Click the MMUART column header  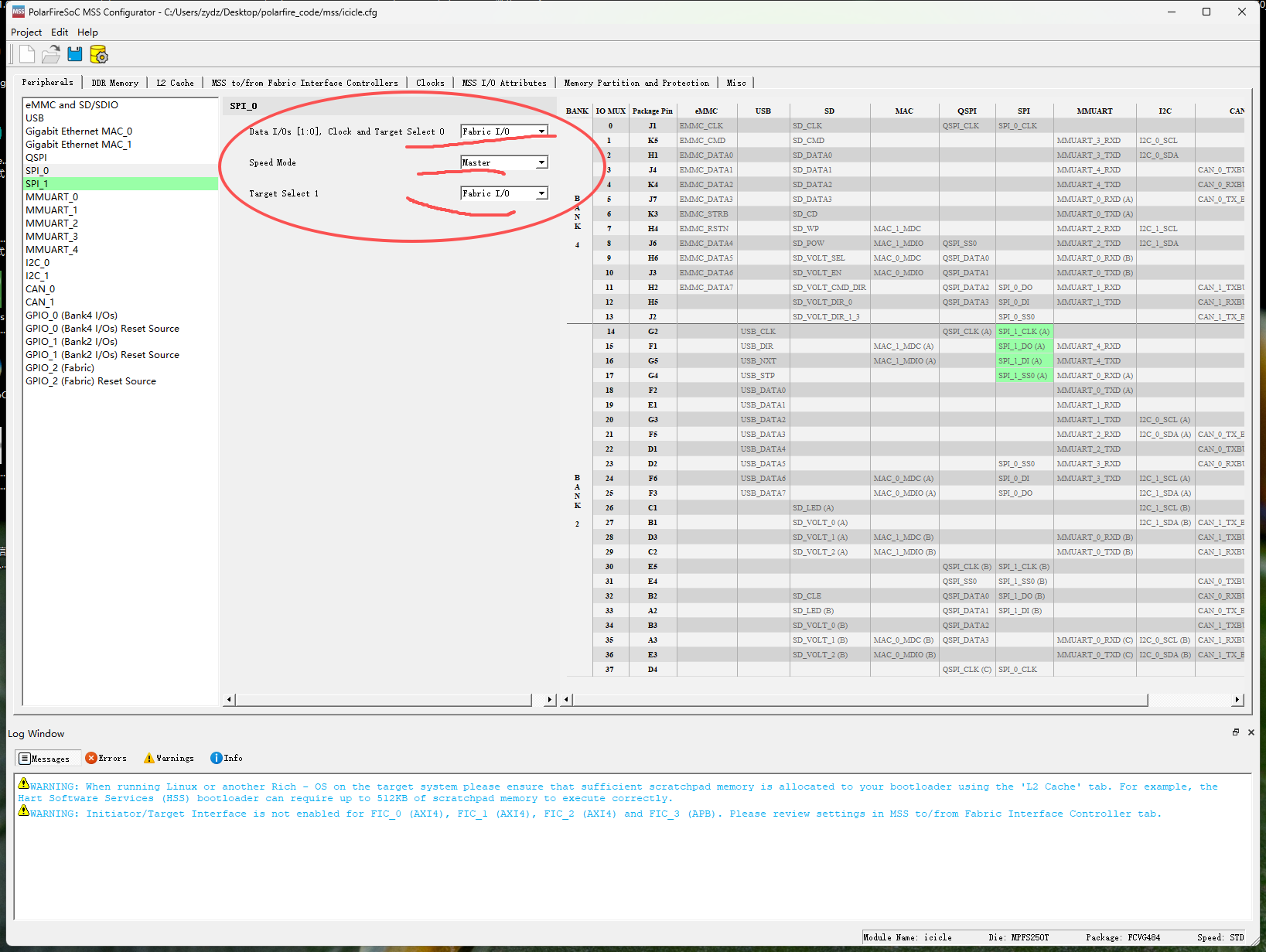pos(1094,111)
